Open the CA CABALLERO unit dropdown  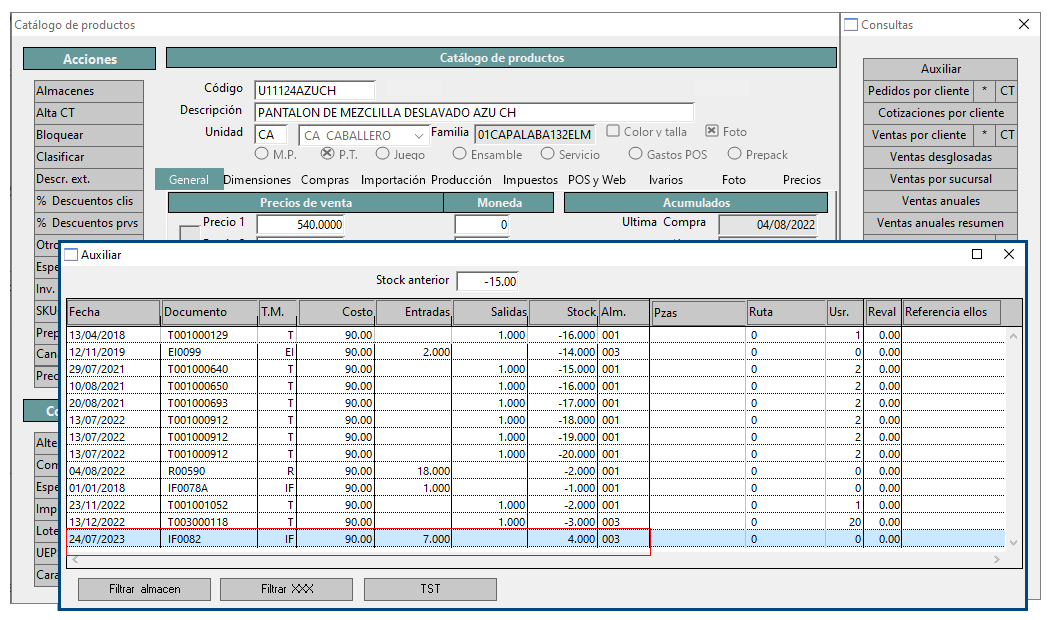click(x=364, y=135)
